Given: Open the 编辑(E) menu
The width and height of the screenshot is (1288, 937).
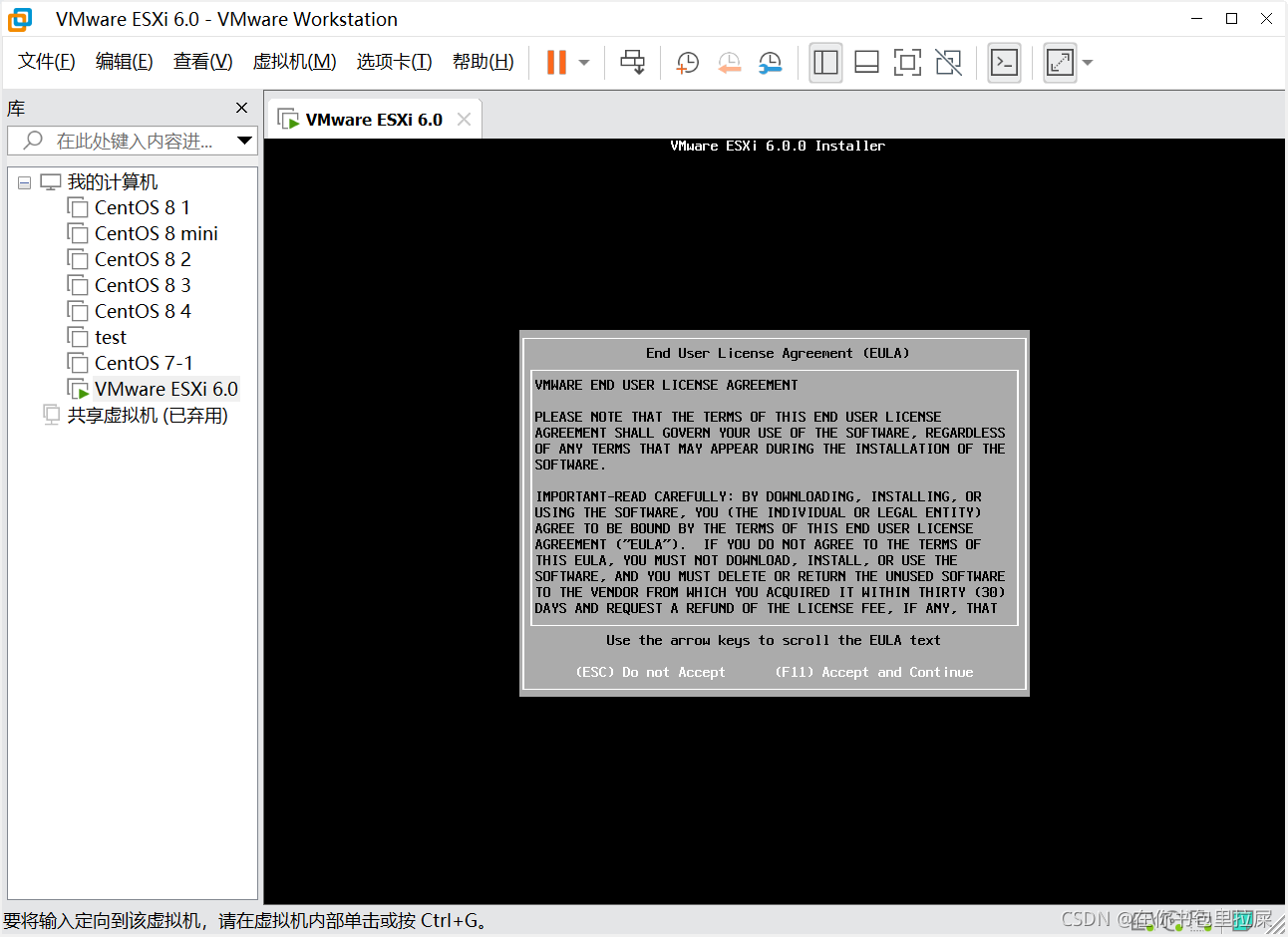Looking at the screenshot, I should pyautogui.click(x=124, y=62).
